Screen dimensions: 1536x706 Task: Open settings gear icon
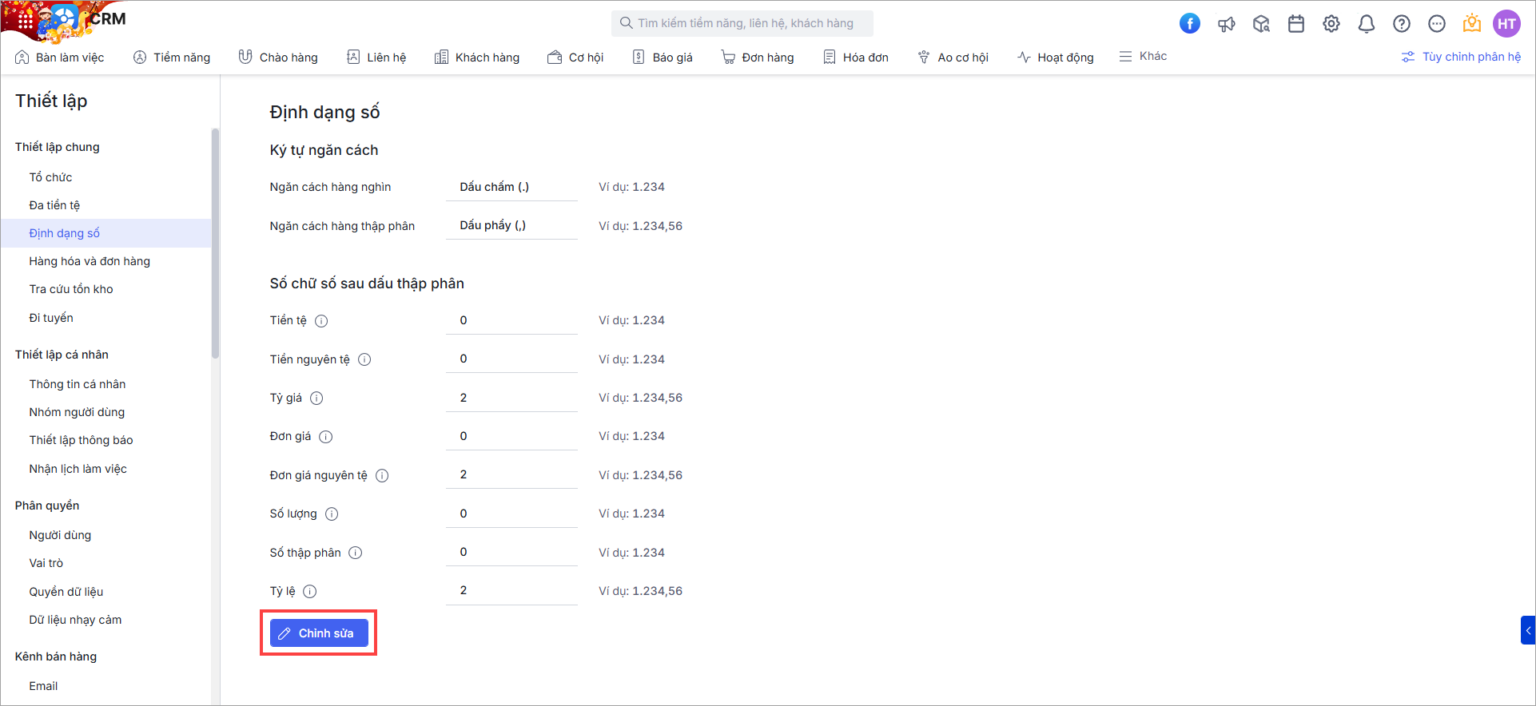(1331, 24)
